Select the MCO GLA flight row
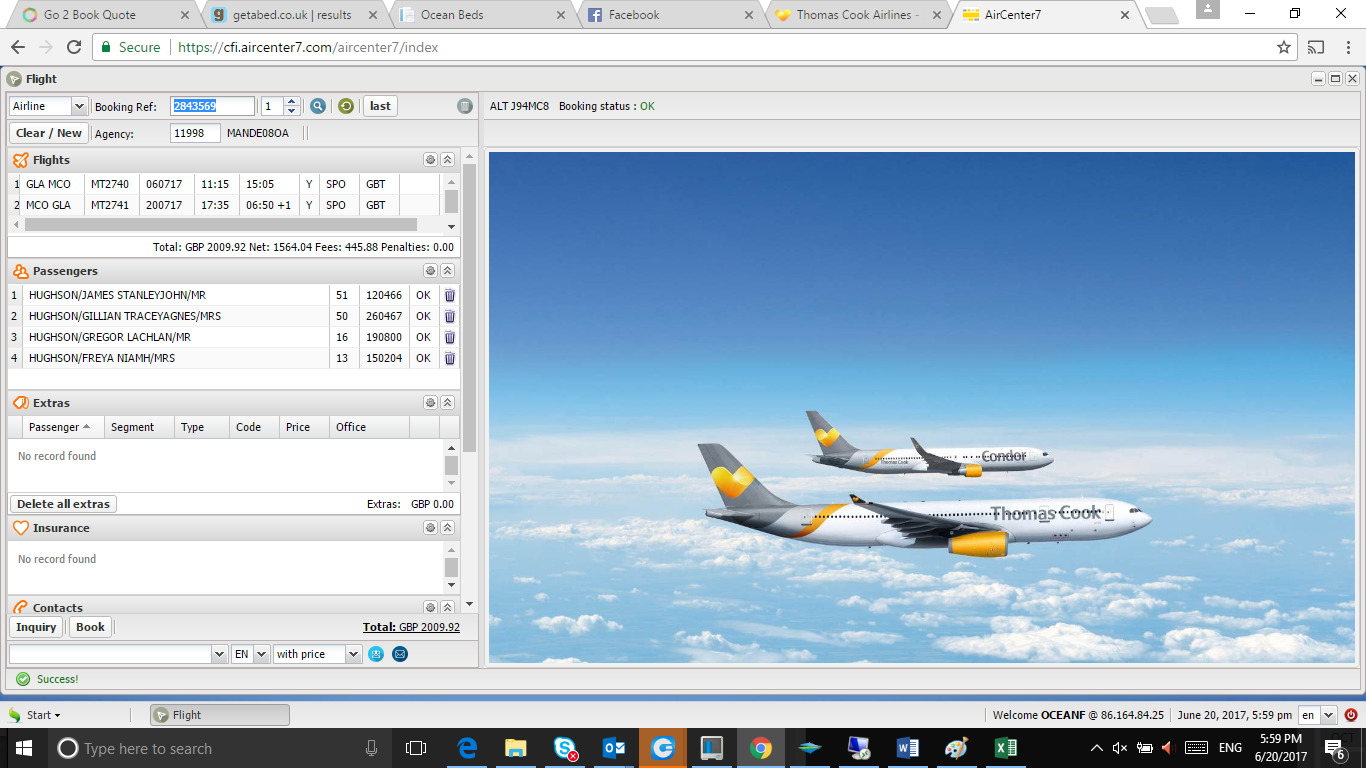Screen dimensions: 1366x768 tap(225, 205)
